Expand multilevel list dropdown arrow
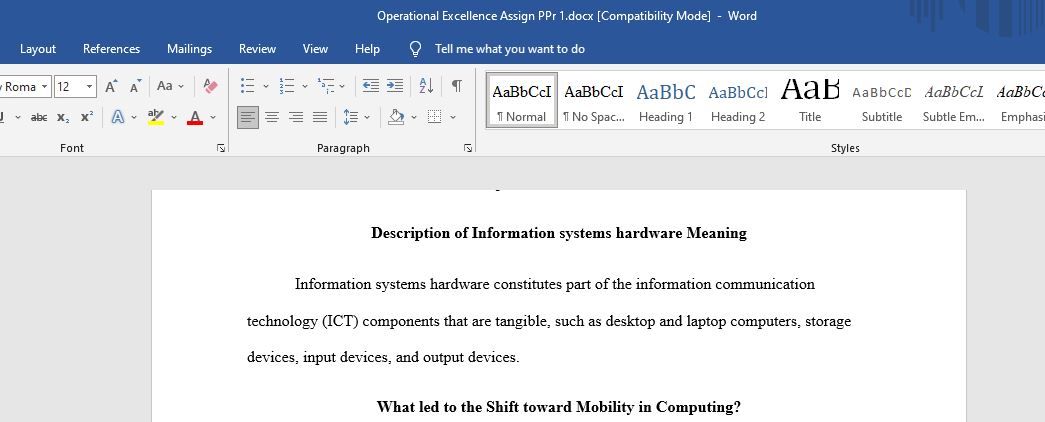 [342, 86]
